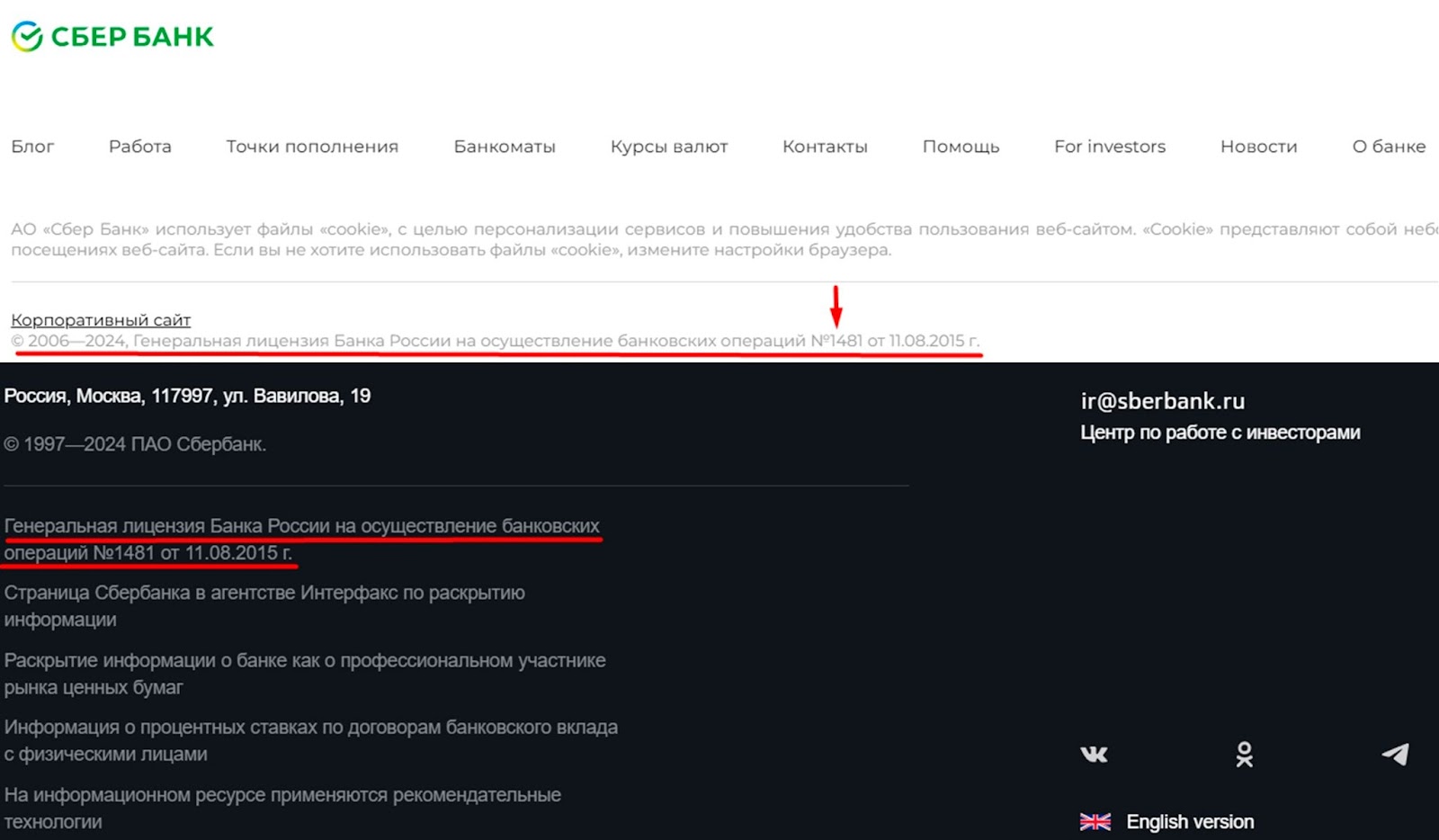
Task: Go to Контакты page
Action: click(825, 147)
